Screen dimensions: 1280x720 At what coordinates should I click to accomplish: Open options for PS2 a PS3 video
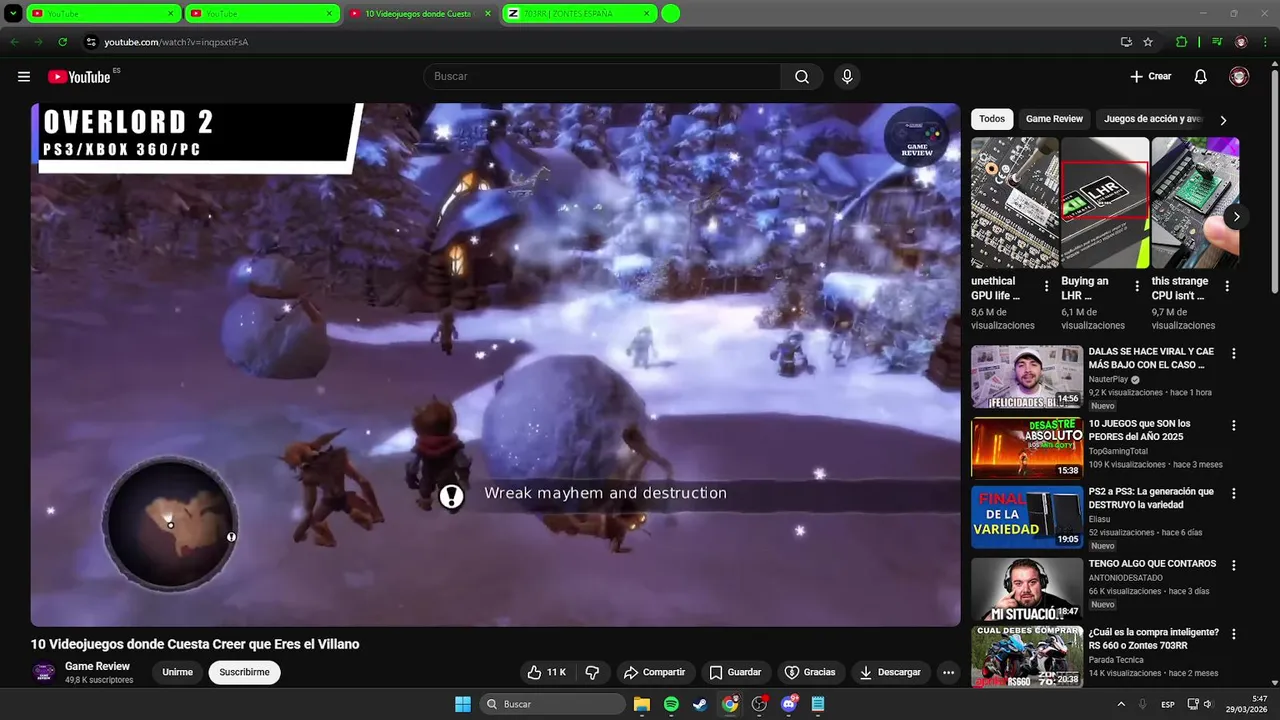(x=1233, y=494)
